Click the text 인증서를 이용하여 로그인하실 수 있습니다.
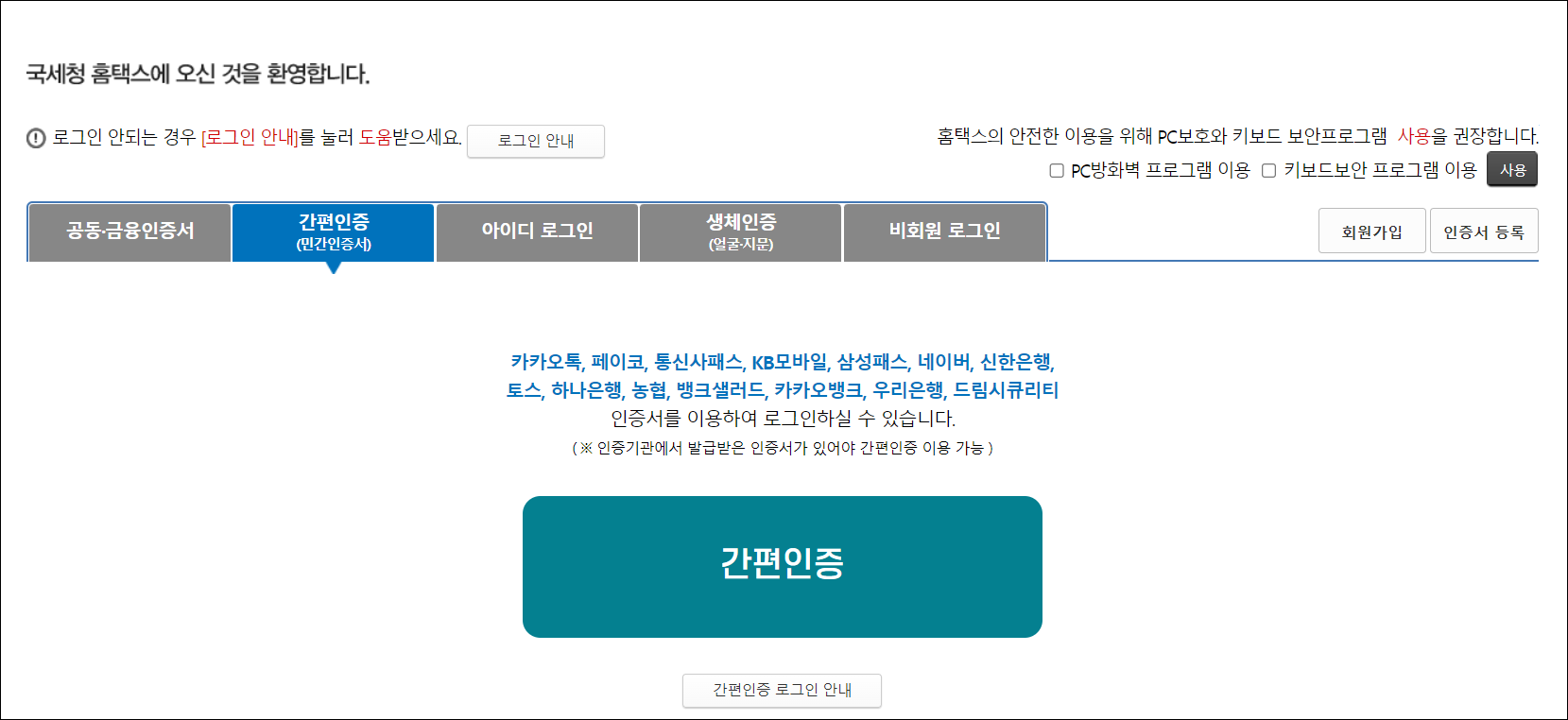Screen dimensions: 1568x720 click(x=783, y=419)
